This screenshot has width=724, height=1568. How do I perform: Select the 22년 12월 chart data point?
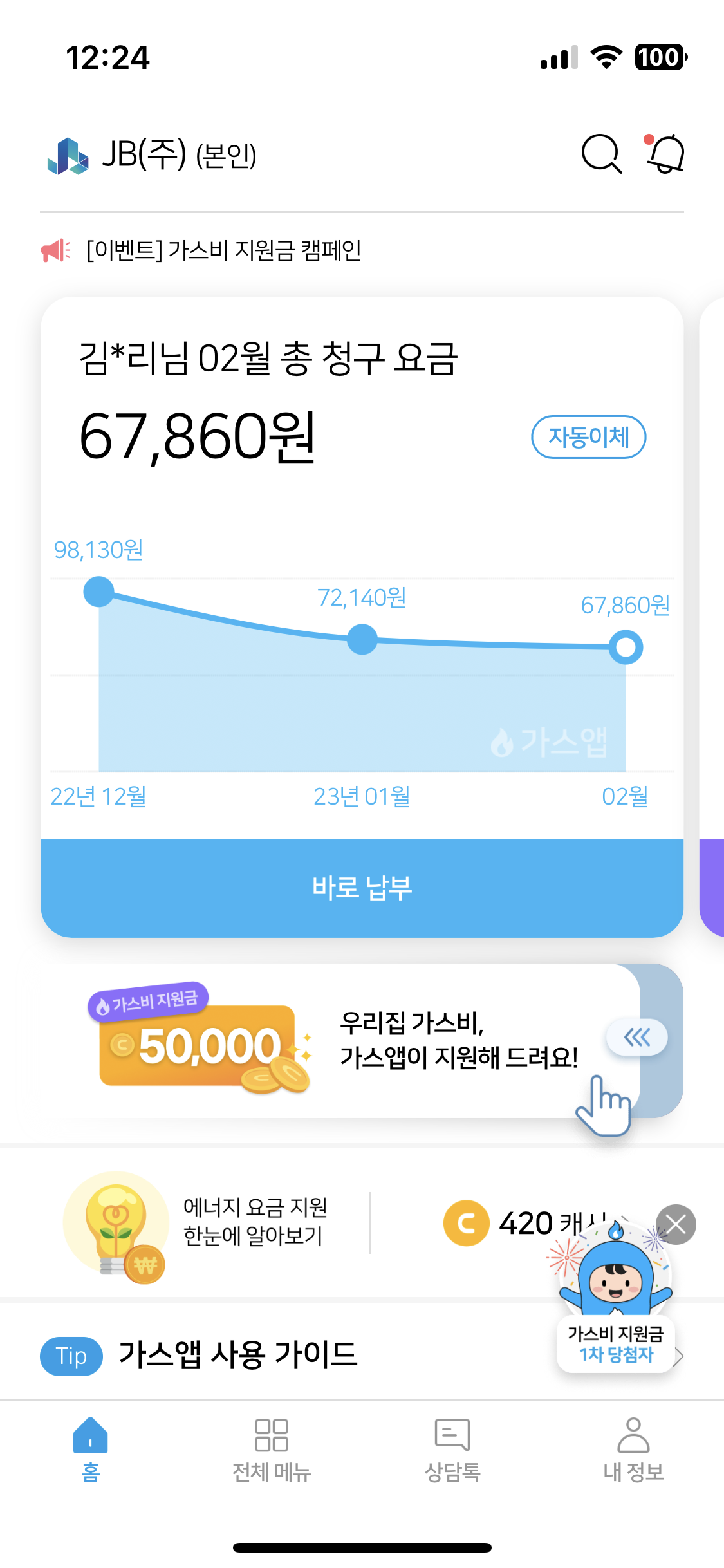click(99, 592)
